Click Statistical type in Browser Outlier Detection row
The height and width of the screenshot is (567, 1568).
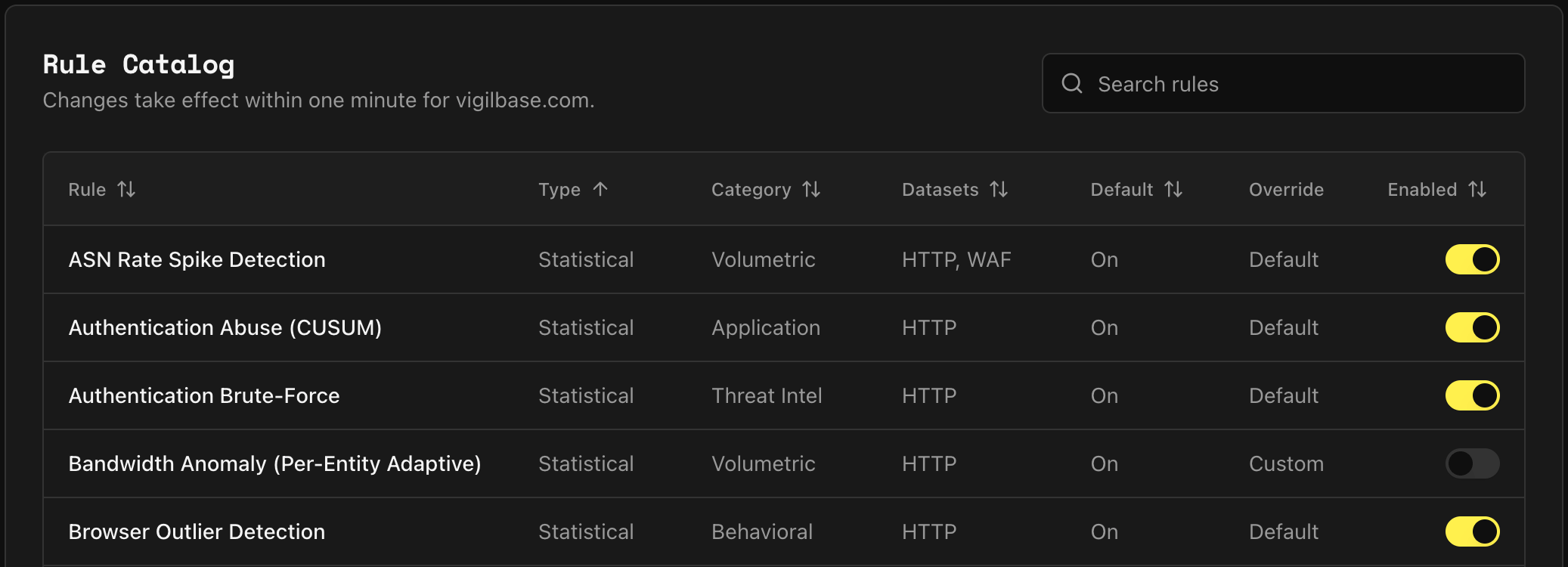click(586, 531)
